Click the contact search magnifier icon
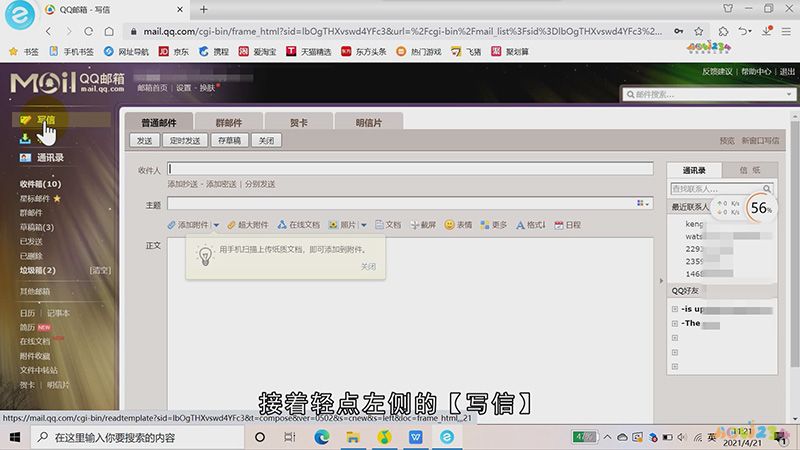 [x=767, y=189]
